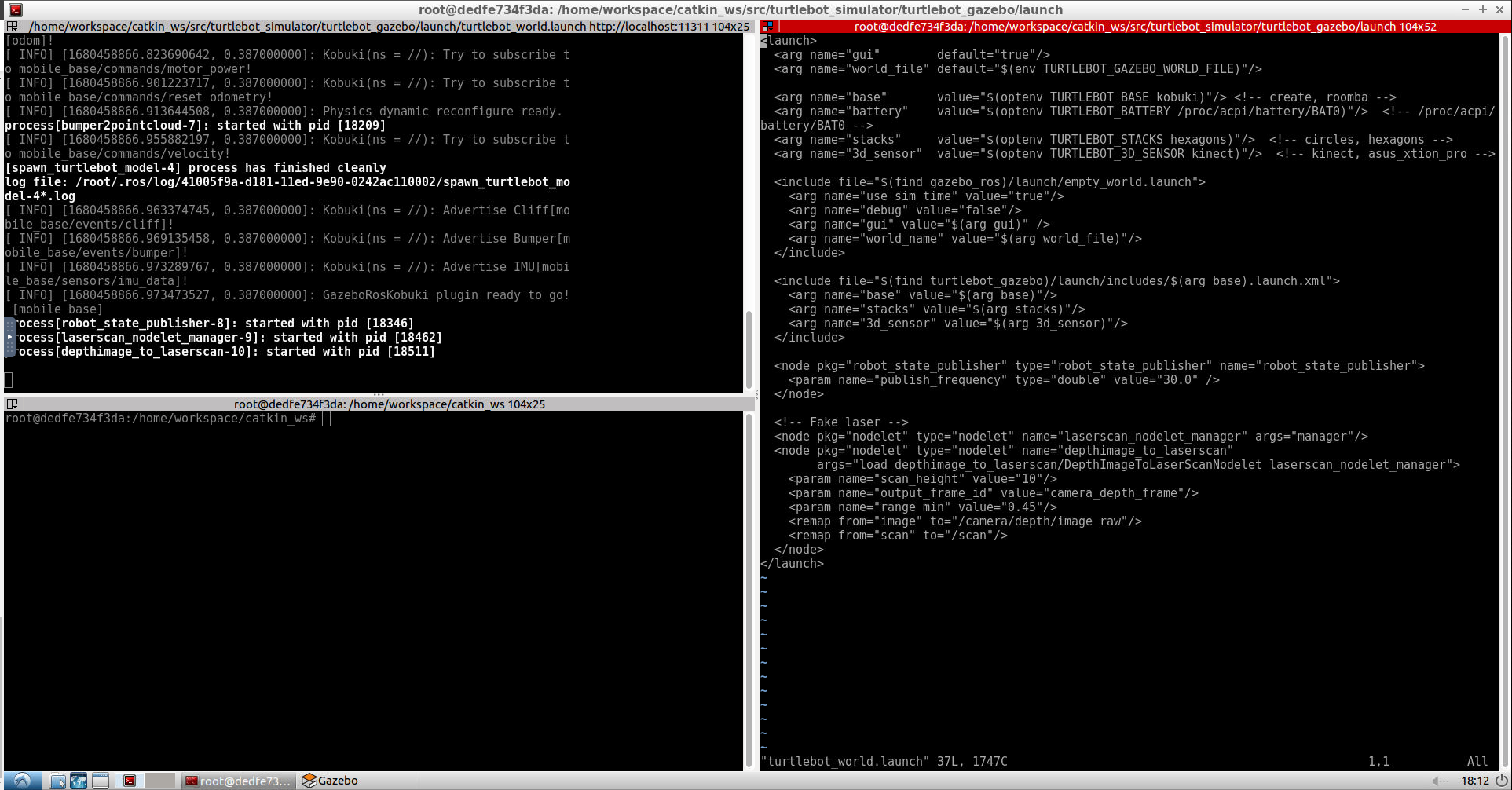Image resolution: width=1512 pixels, height=790 pixels.
Task: Close the Terminator window
Action: click(x=1499, y=9)
